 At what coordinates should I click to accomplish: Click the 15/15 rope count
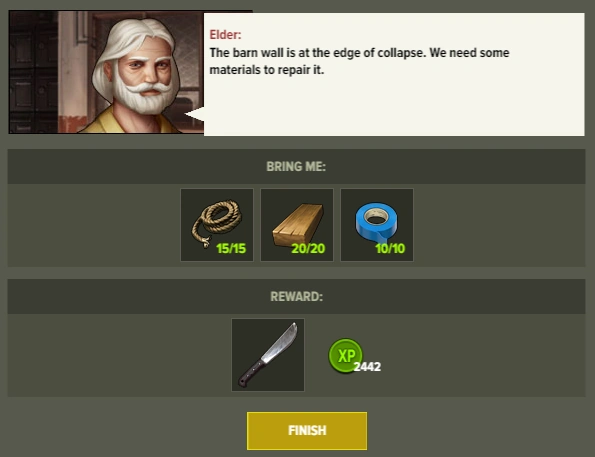231,249
